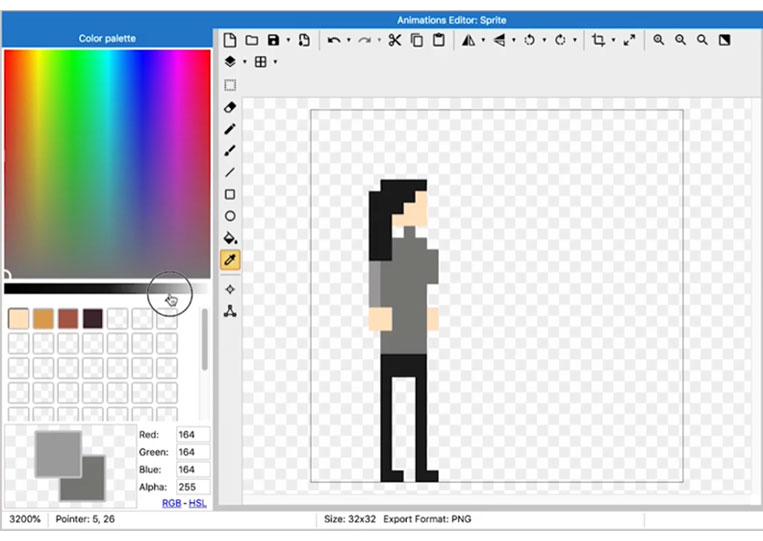Screen dimensions: 763x541
Task: Open the Rotate clockwise dropdown arrow
Action: click(x=575, y=40)
